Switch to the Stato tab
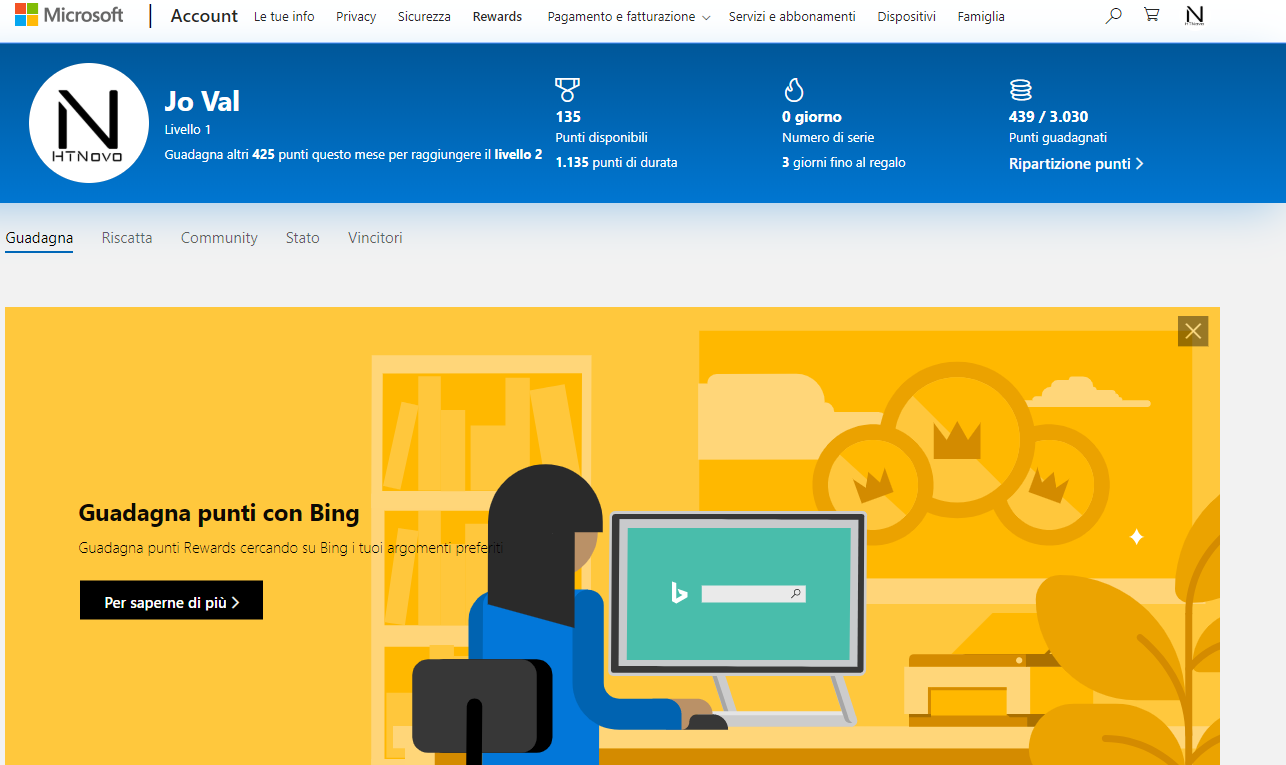The image size is (1286, 765). tap(303, 238)
